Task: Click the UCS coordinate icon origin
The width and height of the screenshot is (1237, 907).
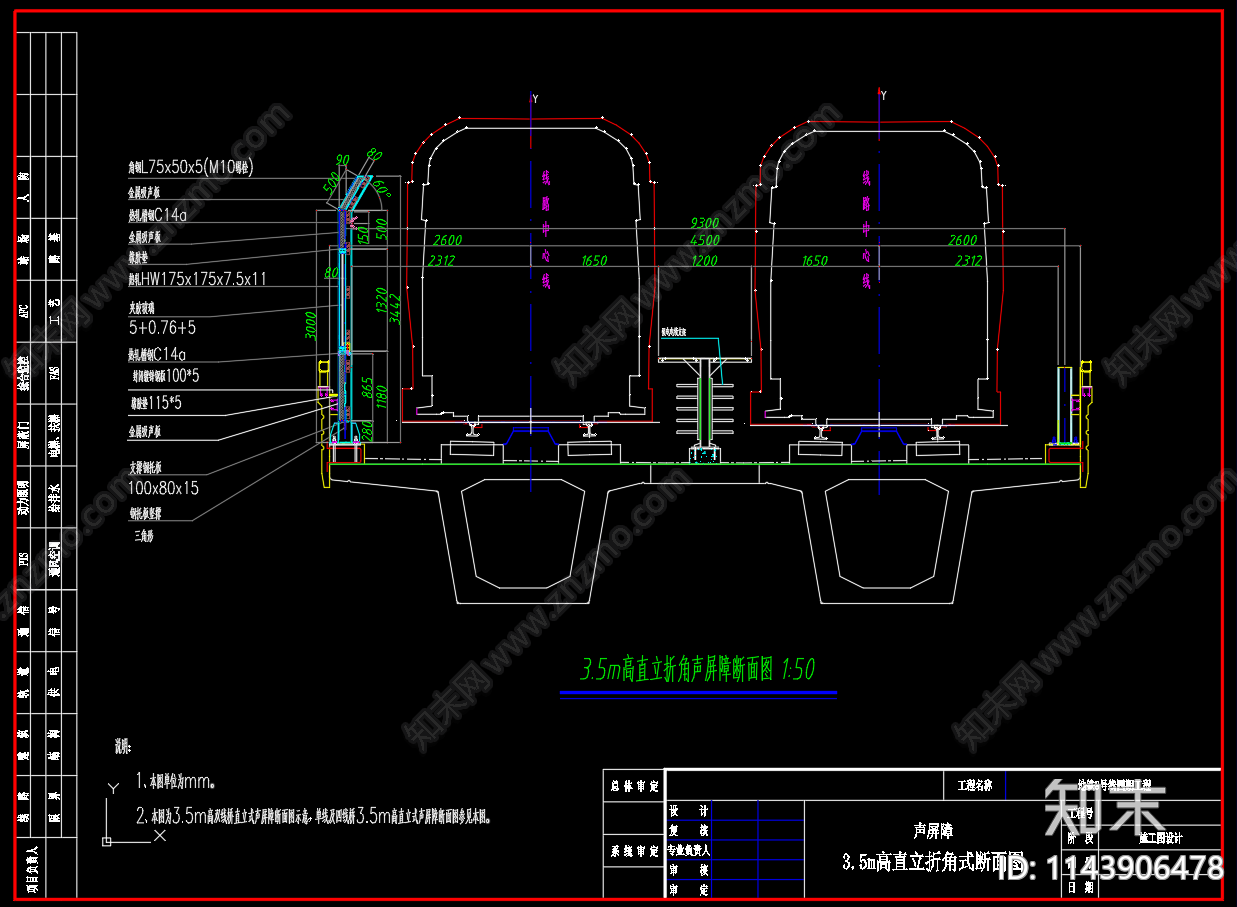Action: pos(106,841)
